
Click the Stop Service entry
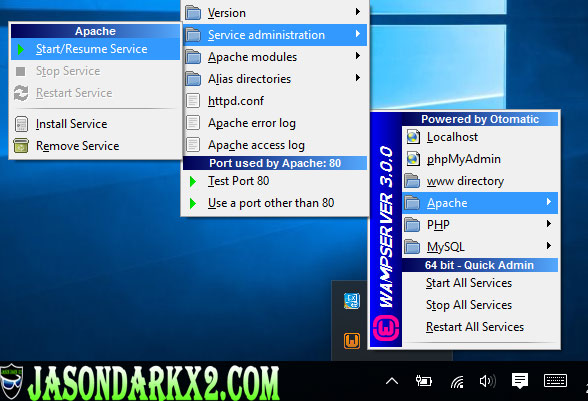[x=95, y=71]
